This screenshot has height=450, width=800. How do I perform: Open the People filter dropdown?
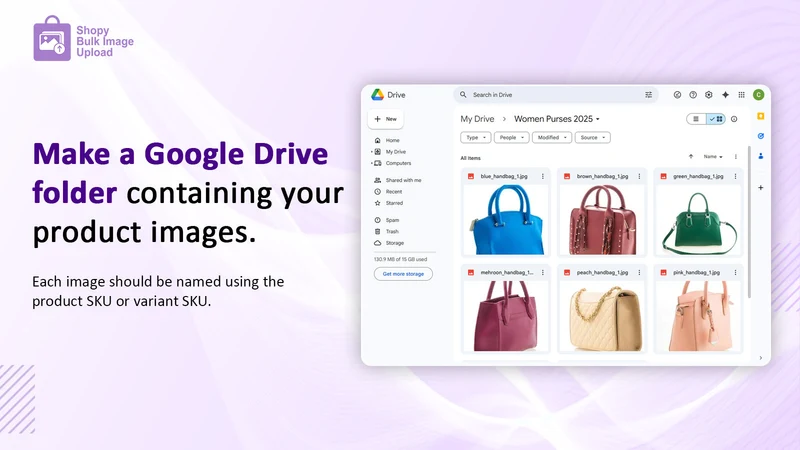pyautogui.click(x=511, y=138)
